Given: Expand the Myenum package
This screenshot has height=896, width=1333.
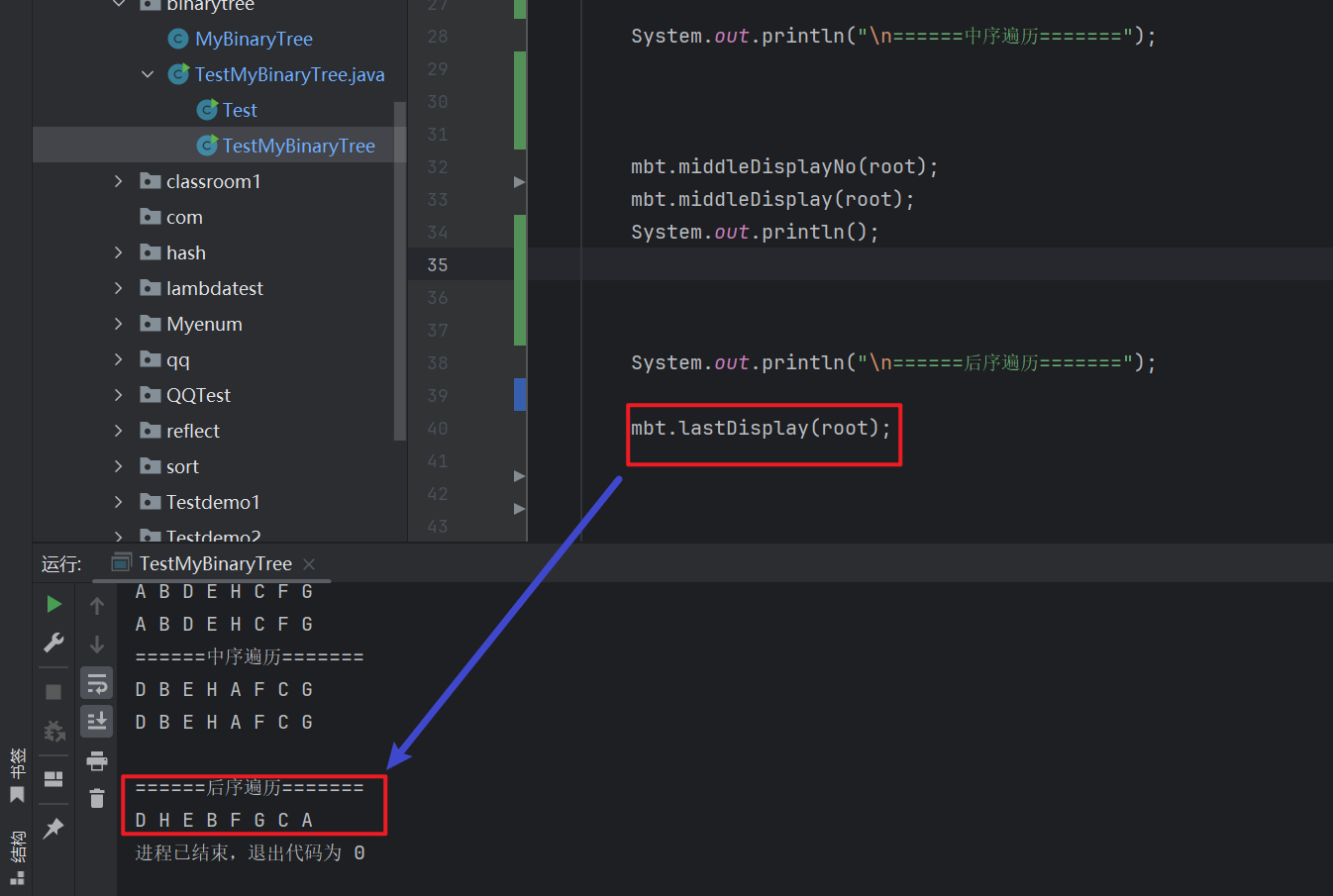Looking at the screenshot, I should click(119, 324).
